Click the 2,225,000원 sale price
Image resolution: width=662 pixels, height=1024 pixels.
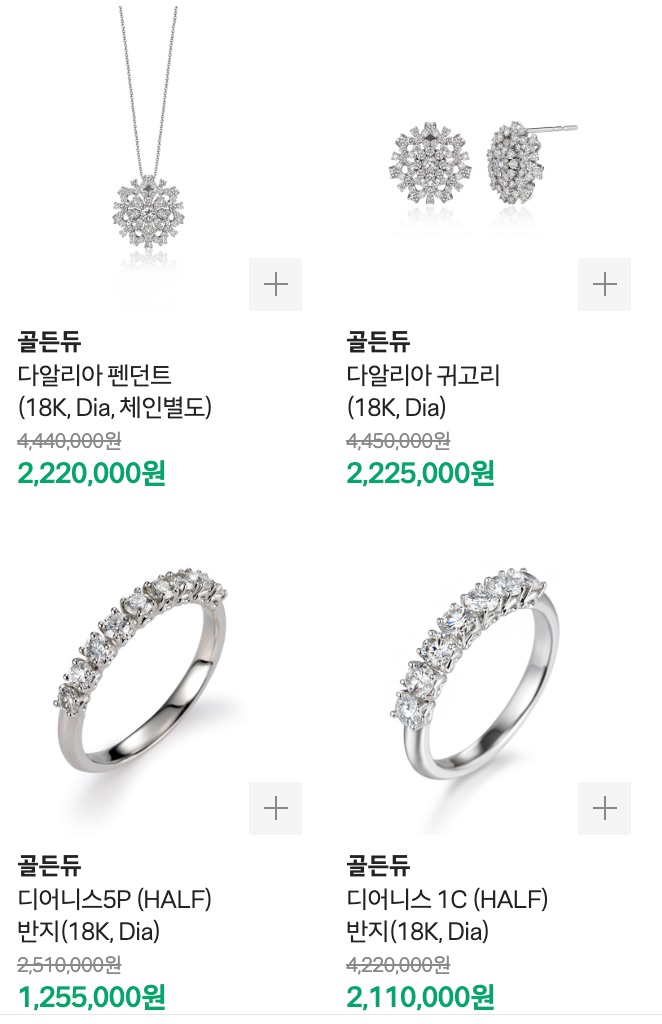(420, 473)
